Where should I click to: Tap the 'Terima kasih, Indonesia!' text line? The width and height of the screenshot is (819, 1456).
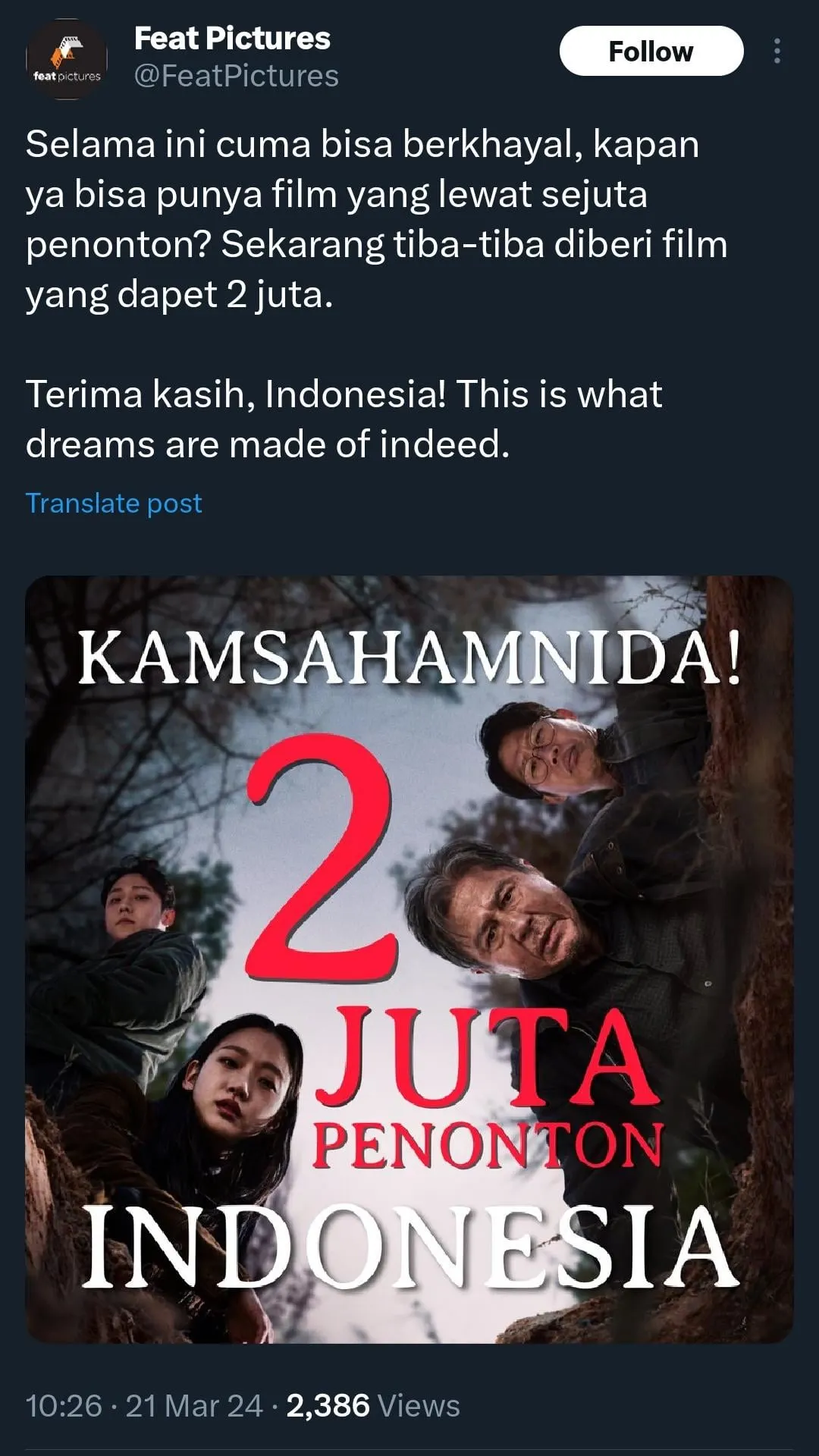click(236, 394)
